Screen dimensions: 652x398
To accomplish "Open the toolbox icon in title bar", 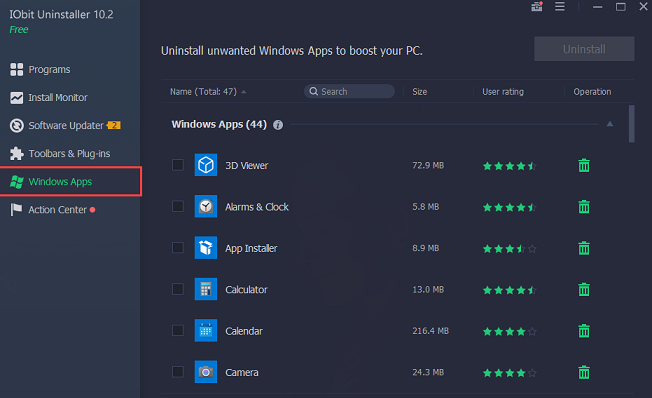I will coord(537,7).
